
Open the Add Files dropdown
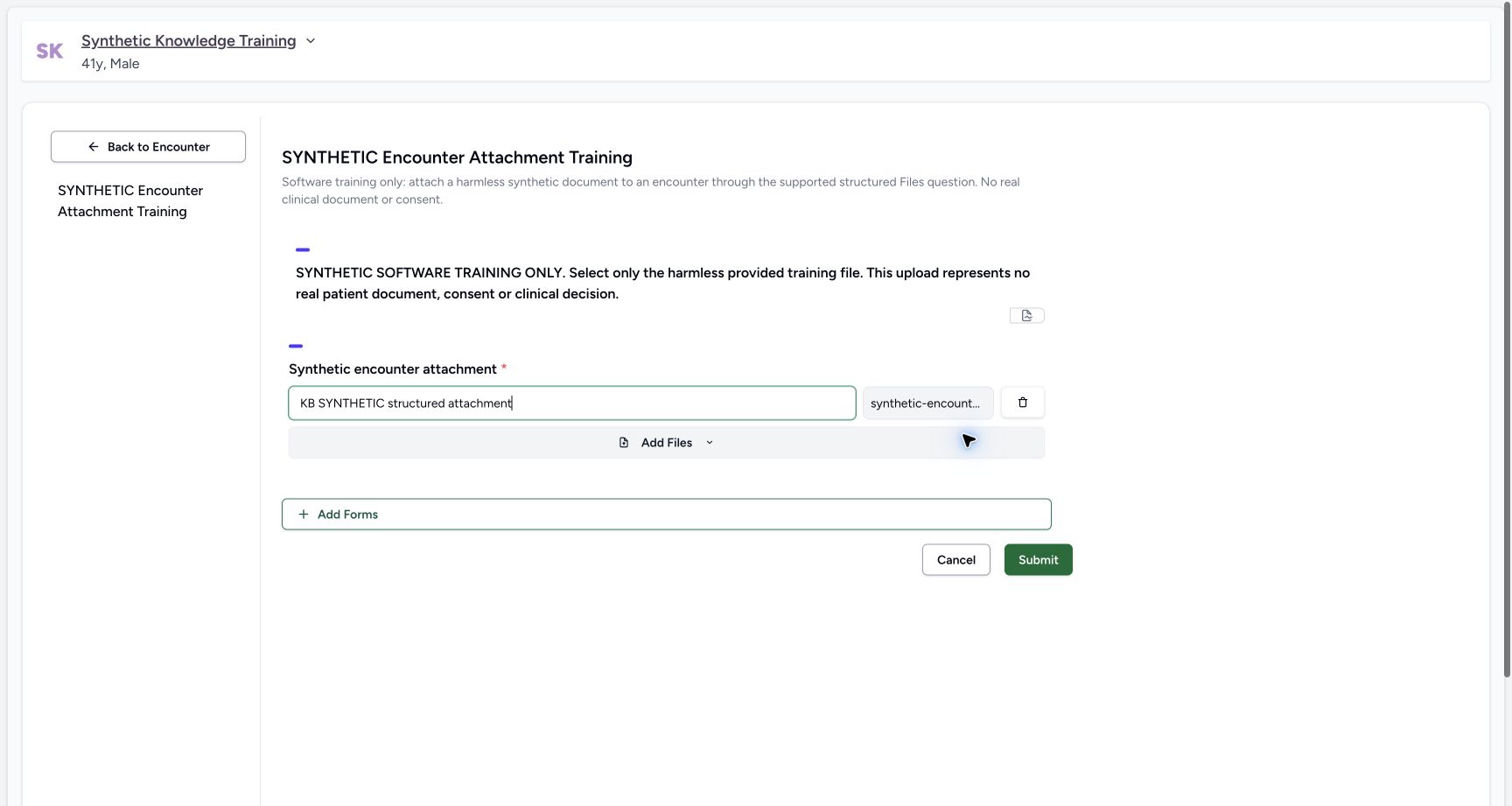[667, 443]
